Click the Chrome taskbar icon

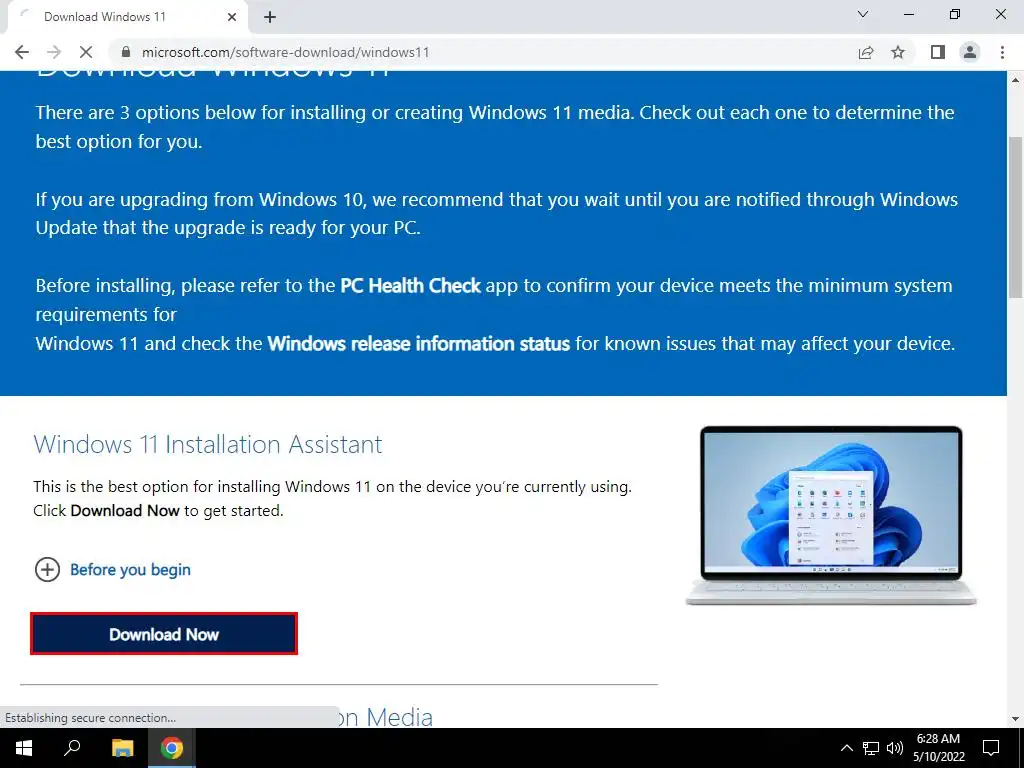[172, 748]
